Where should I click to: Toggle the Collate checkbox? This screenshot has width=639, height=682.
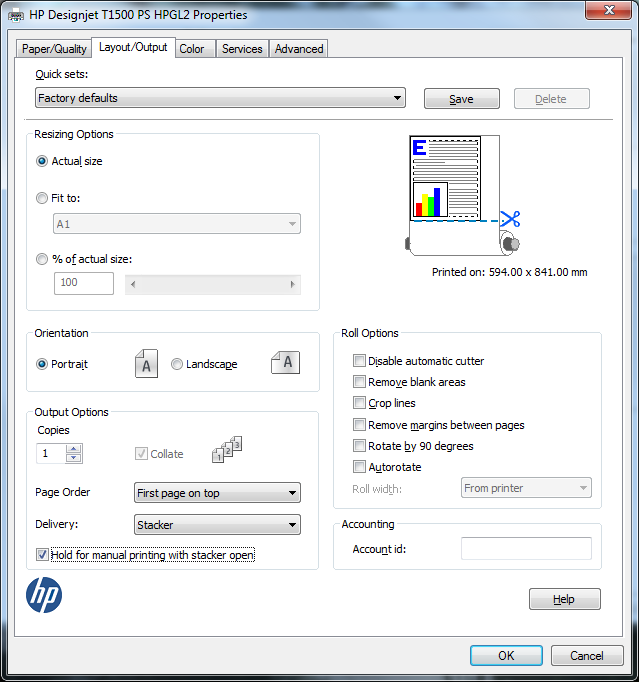pyautogui.click(x=141, y=454)
